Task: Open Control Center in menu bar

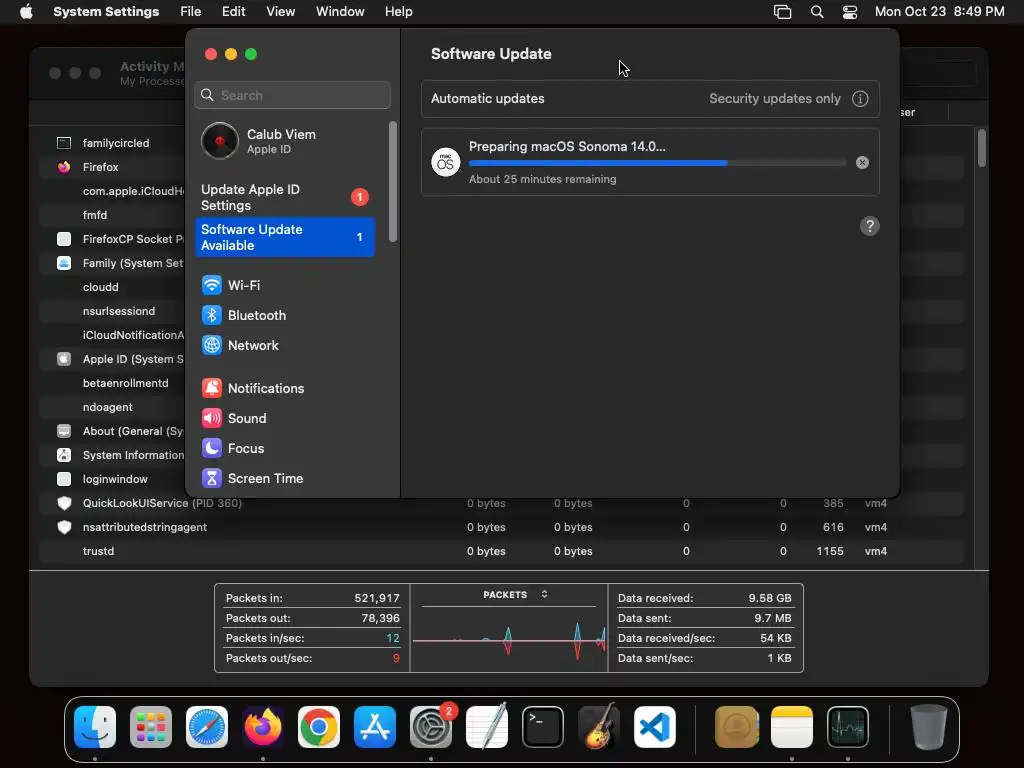Action: 850,12
